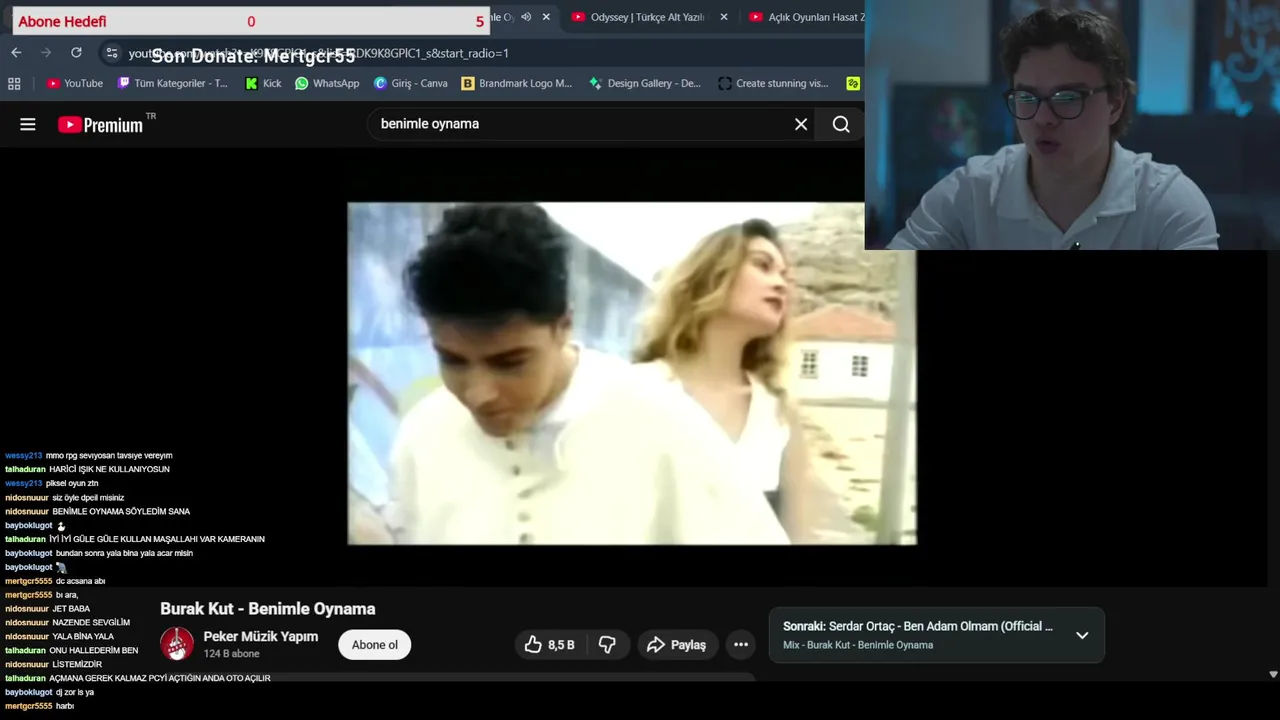Subscribe with the Abone ol button

tap(375, 645)
